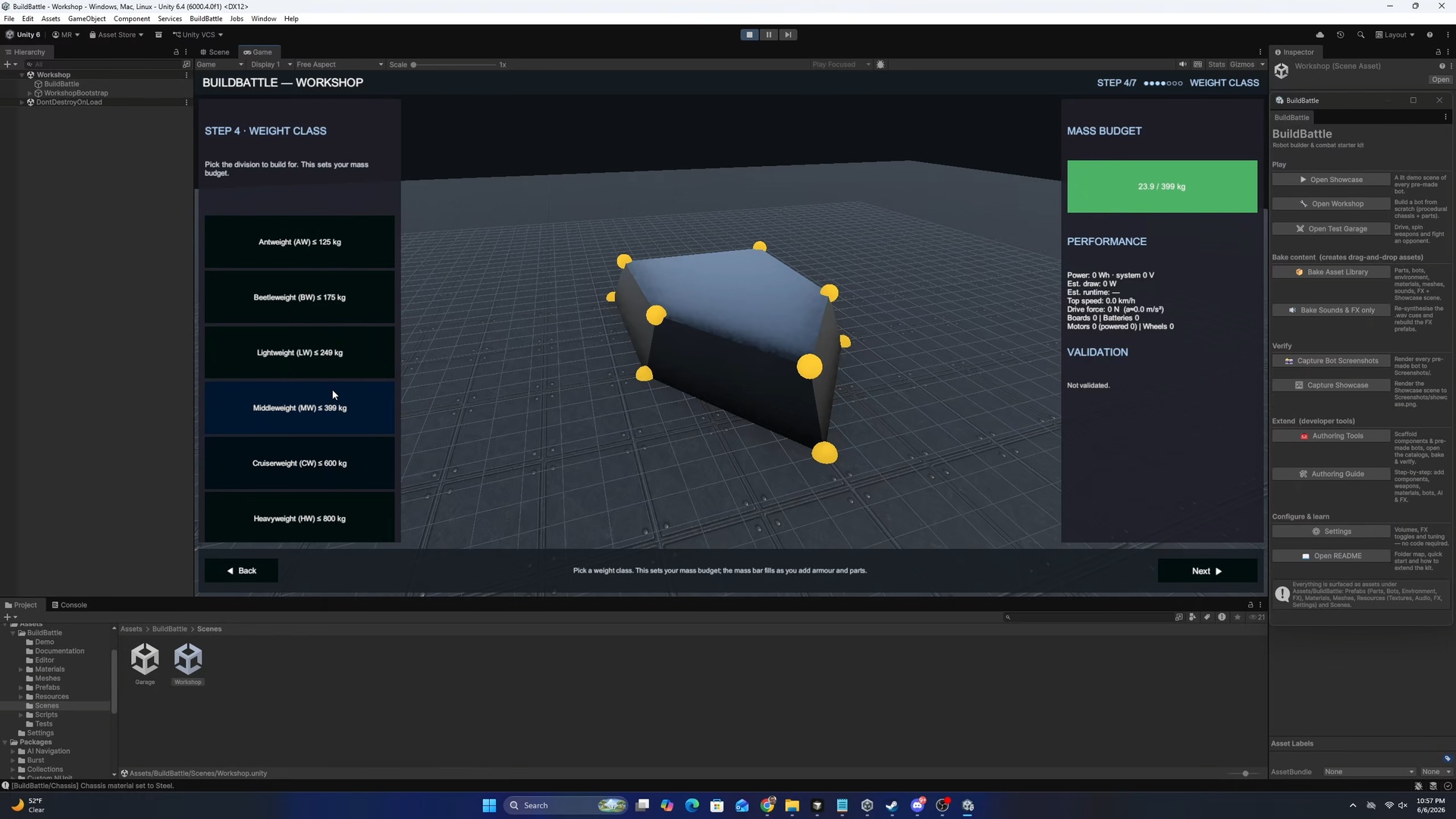Open the Component menu
This screenshot has width=1456, height=819.
coord(132,18)
